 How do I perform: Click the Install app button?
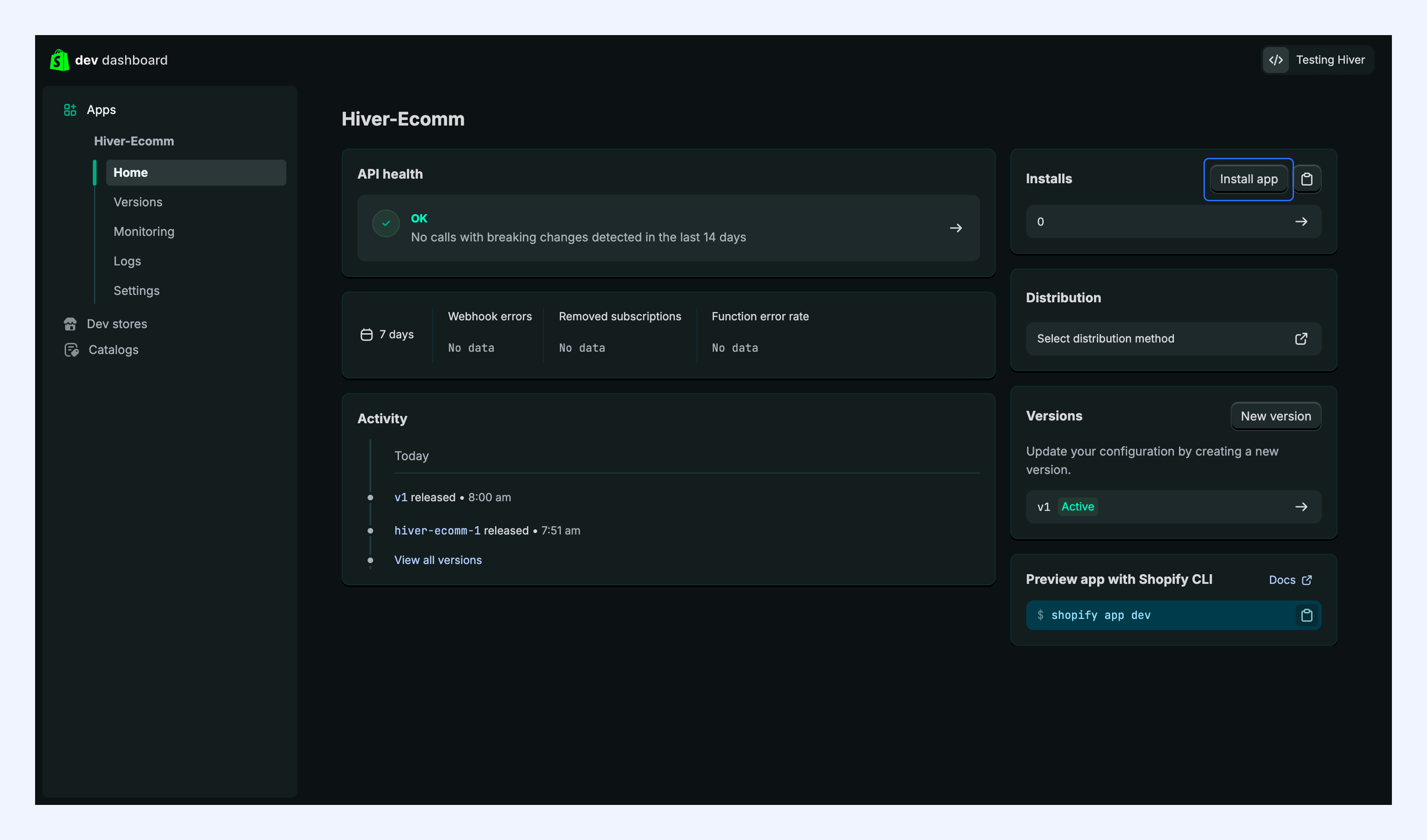click(x=1249, y=179)
